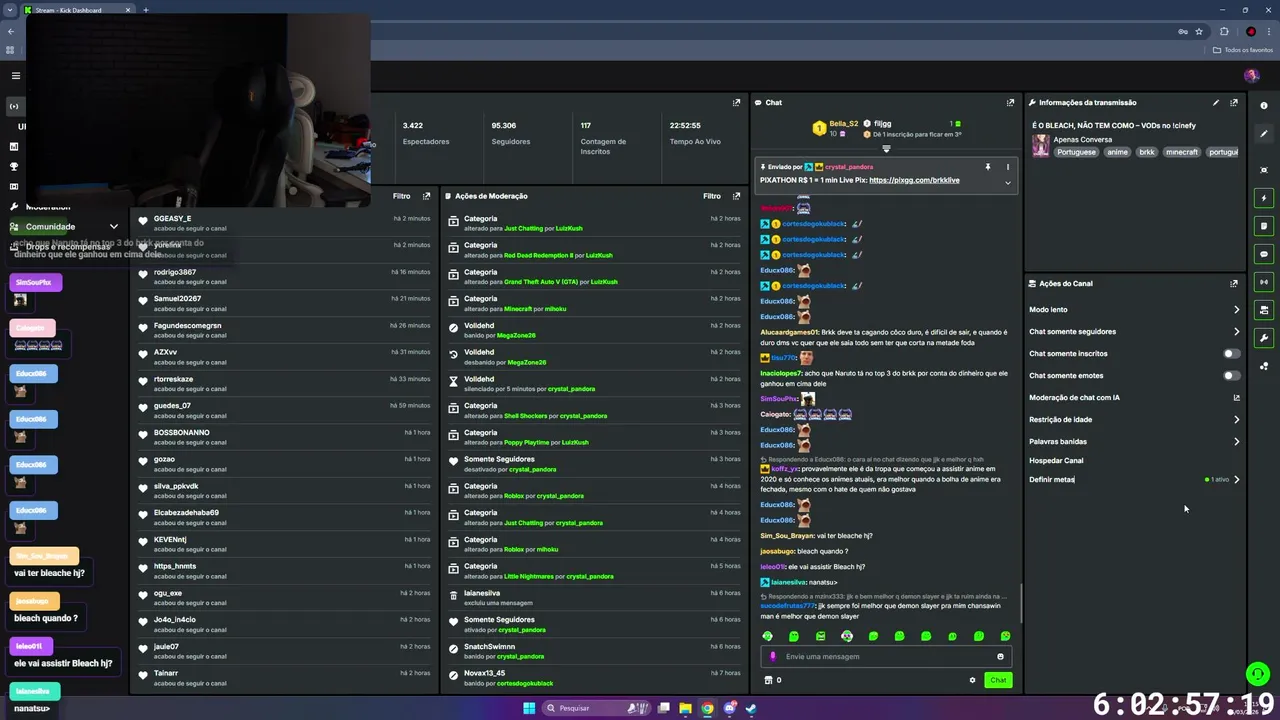Viewport: 1280px width, 720px height.
Task: Click the pin icon on pinned message
Action: 987,167
